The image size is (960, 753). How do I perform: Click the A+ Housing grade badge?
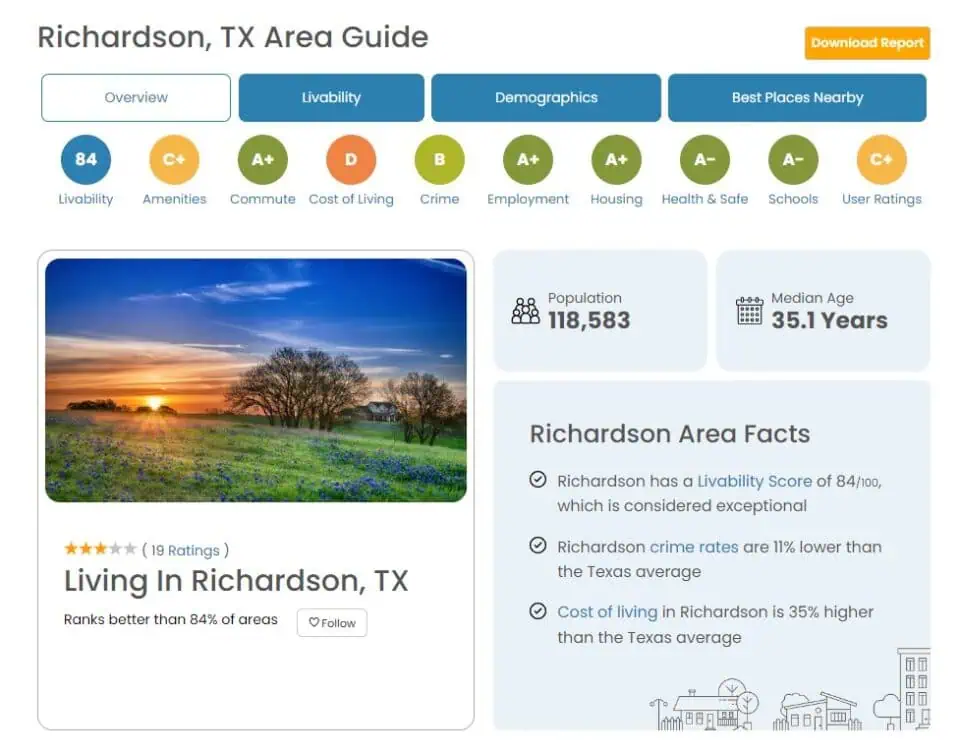pos(616,159)
